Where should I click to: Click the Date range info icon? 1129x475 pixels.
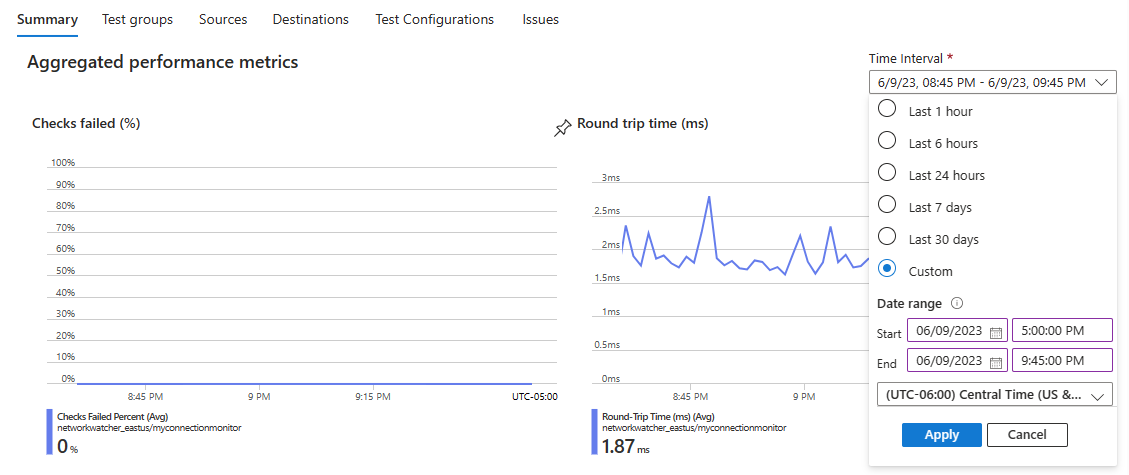[x=956, y=303]
